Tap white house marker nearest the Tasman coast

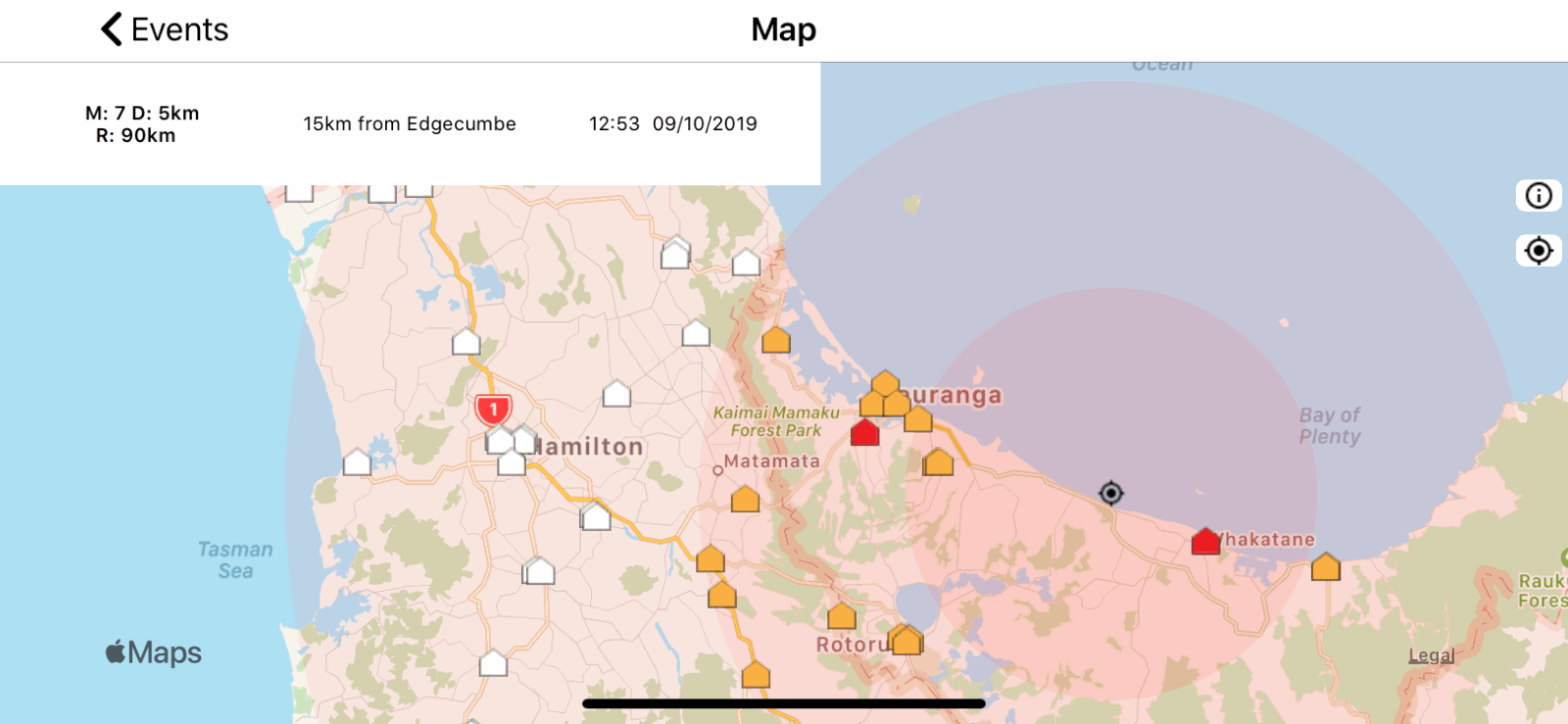(x=357, y=462)
